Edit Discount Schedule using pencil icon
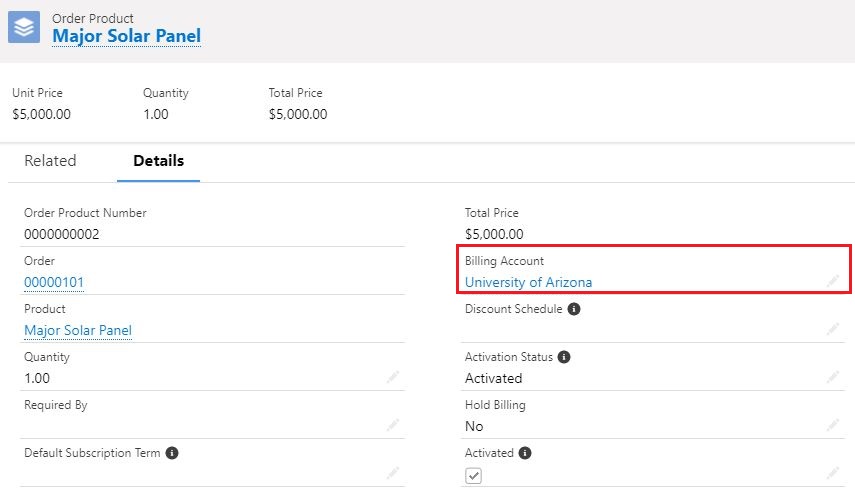Image resolution: width=855 pixels, height=489 pixels. pyautogui.click(x=833, y=329)
